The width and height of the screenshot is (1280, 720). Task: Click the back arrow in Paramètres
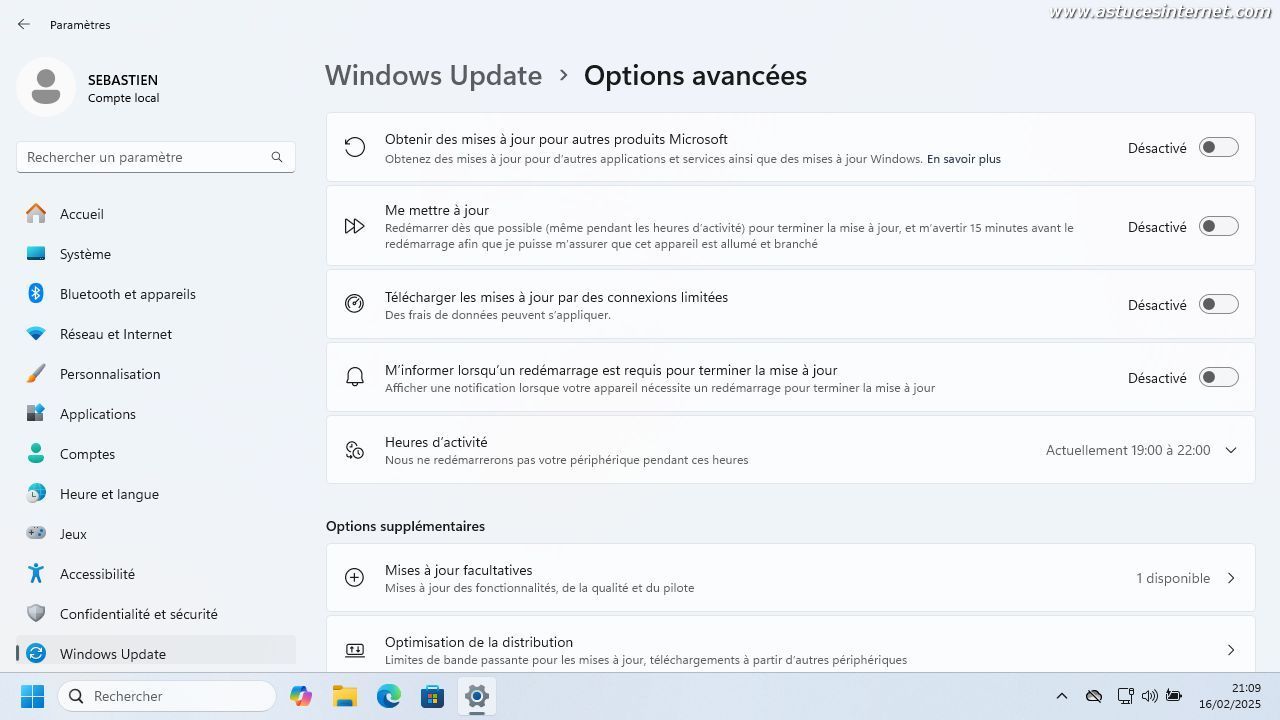(x=24, y=24)
